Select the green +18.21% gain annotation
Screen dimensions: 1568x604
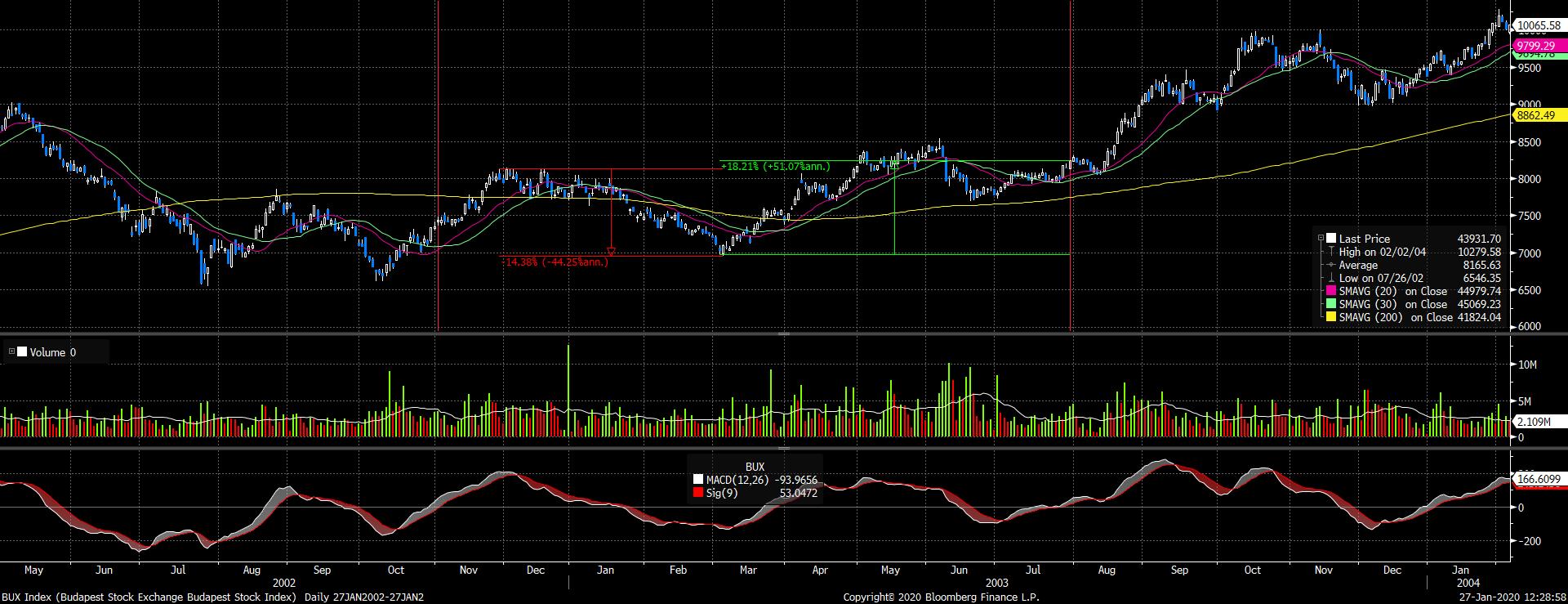tap(775, 166)
